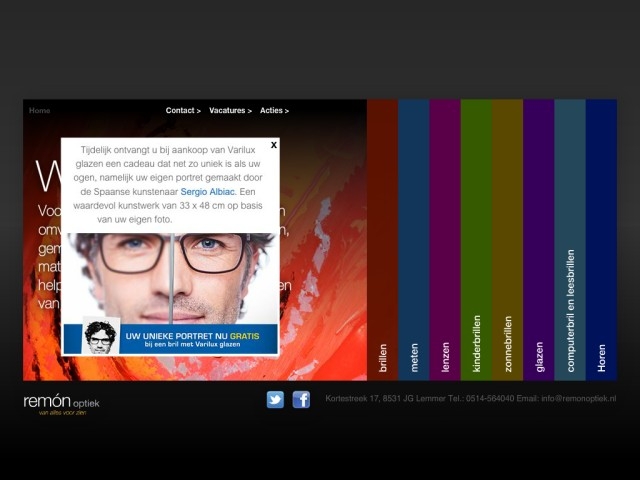
Task: Open the Twitter social icon
Action: tap(275, 400)
